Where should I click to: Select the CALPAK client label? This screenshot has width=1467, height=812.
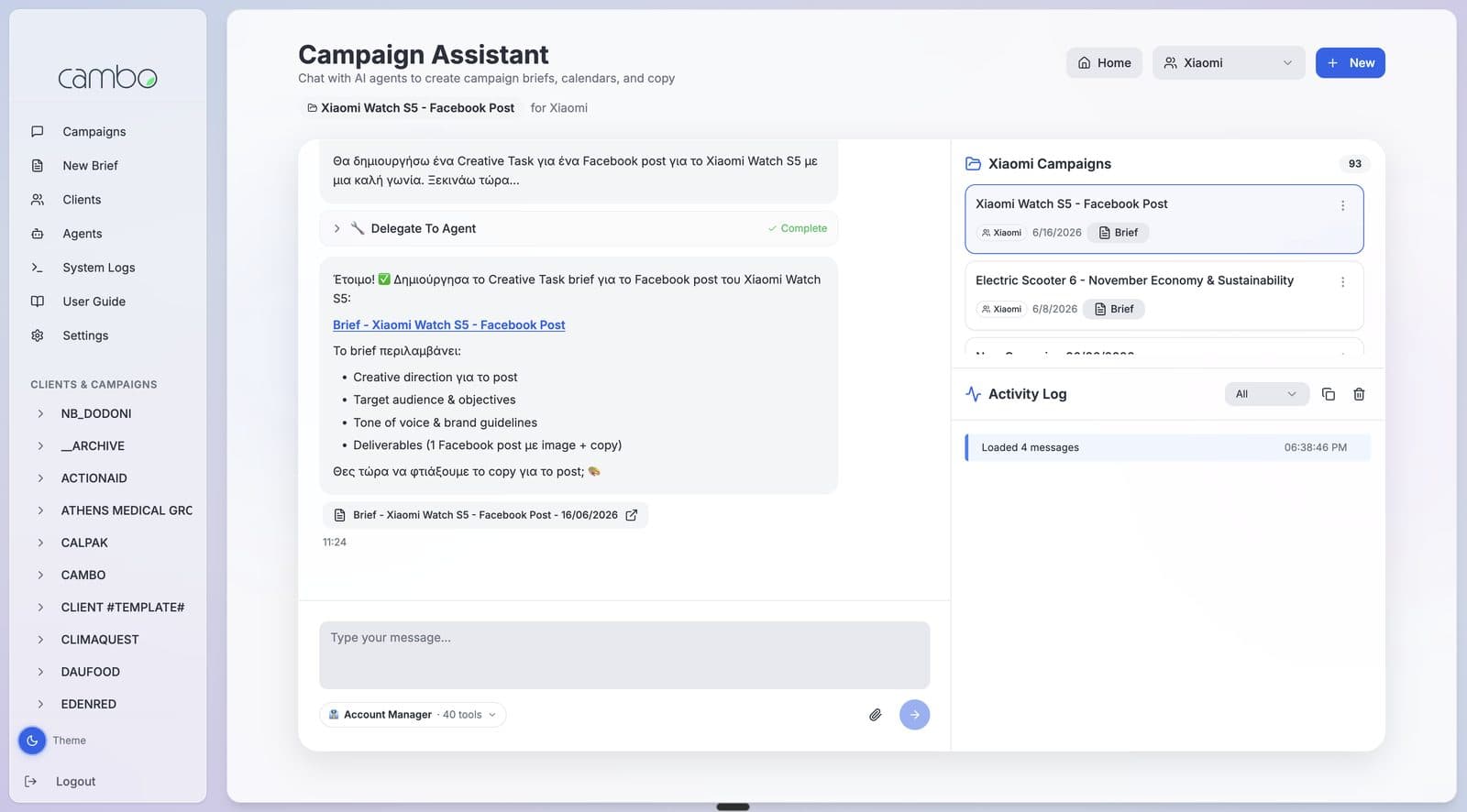click(84, 543)
